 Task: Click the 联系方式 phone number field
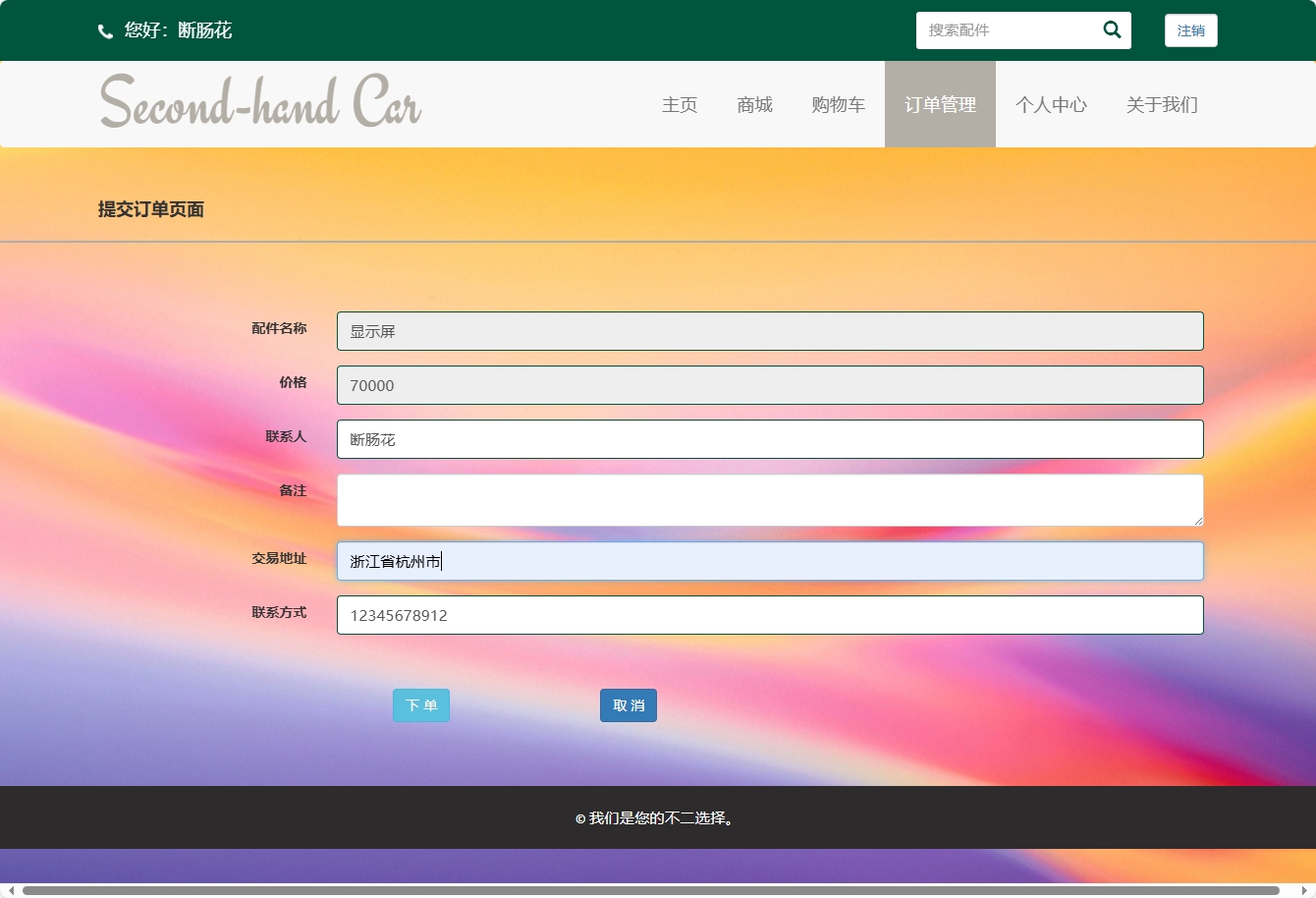[770, 614]
